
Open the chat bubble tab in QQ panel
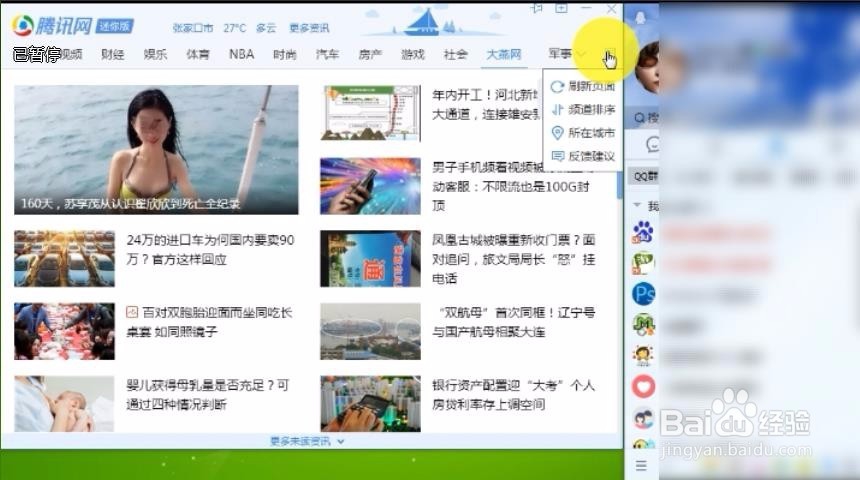coord(652,145)
